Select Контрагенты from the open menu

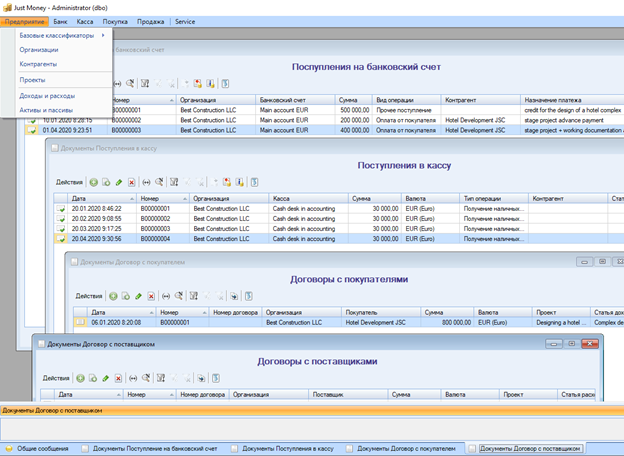(x=38, y=63)
